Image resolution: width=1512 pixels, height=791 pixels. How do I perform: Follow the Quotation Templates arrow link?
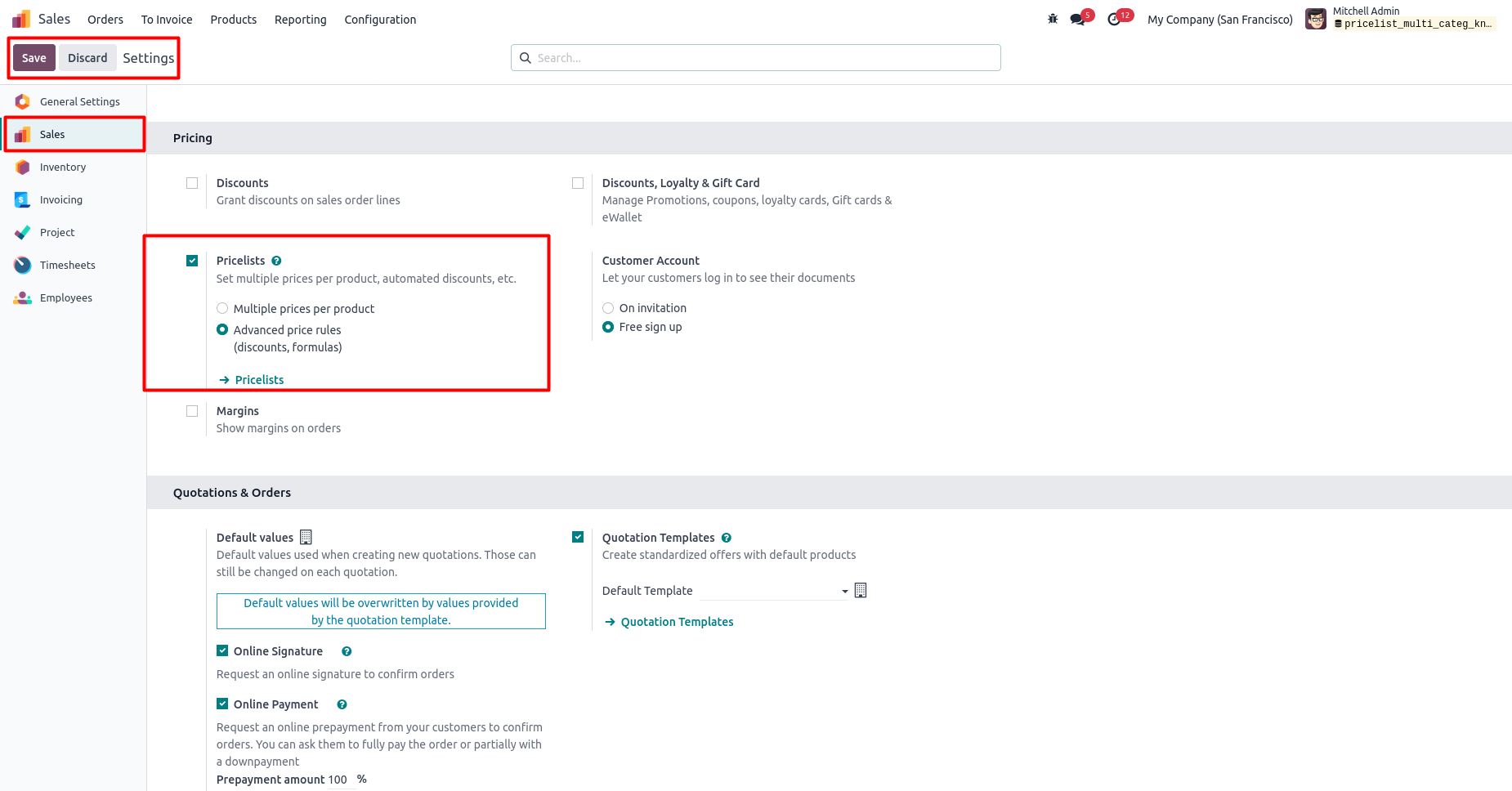tap(669, 622)
